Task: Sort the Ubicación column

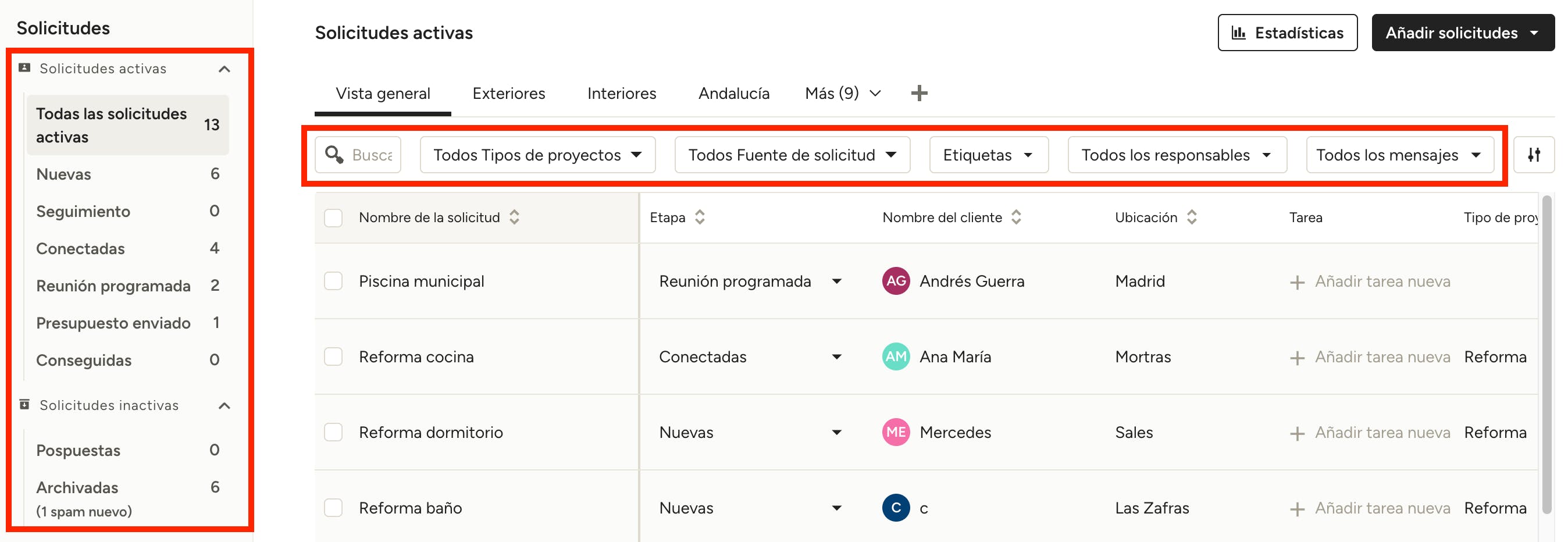Action: [1191, 217]
